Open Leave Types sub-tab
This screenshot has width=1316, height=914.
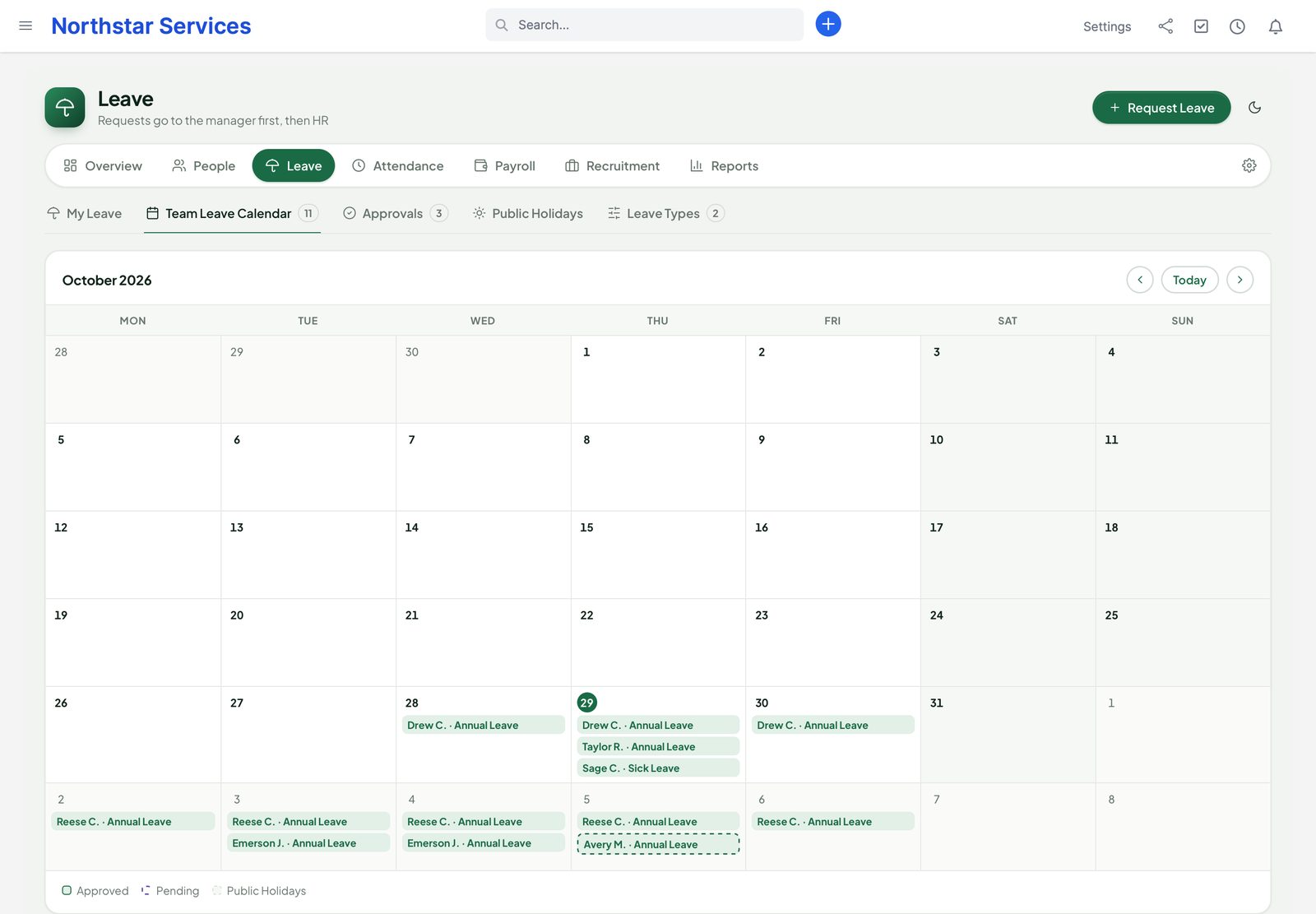tap(665, 213)
